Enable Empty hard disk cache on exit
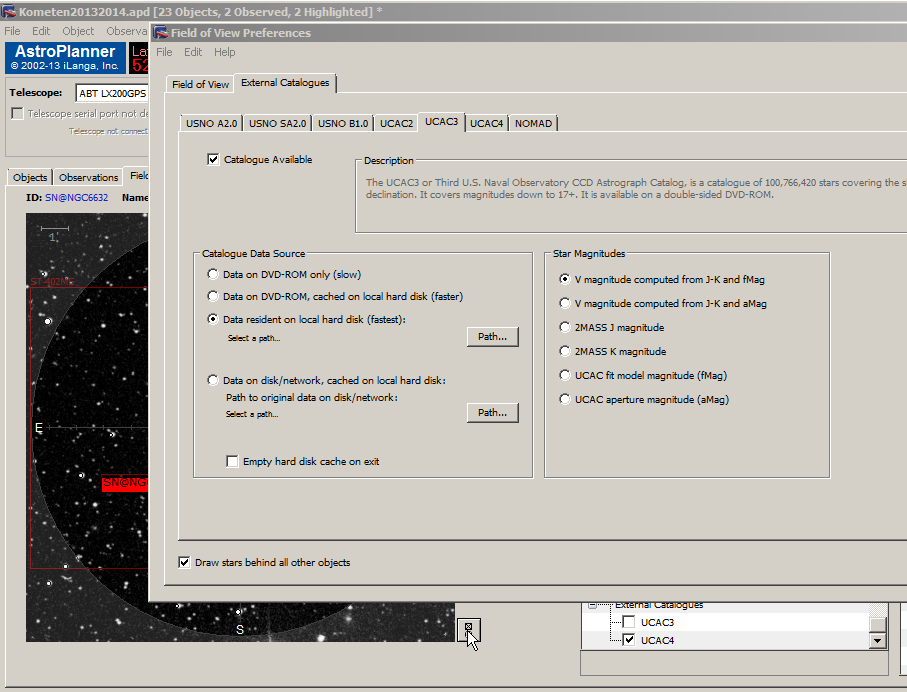 click(x=232, y=461)
